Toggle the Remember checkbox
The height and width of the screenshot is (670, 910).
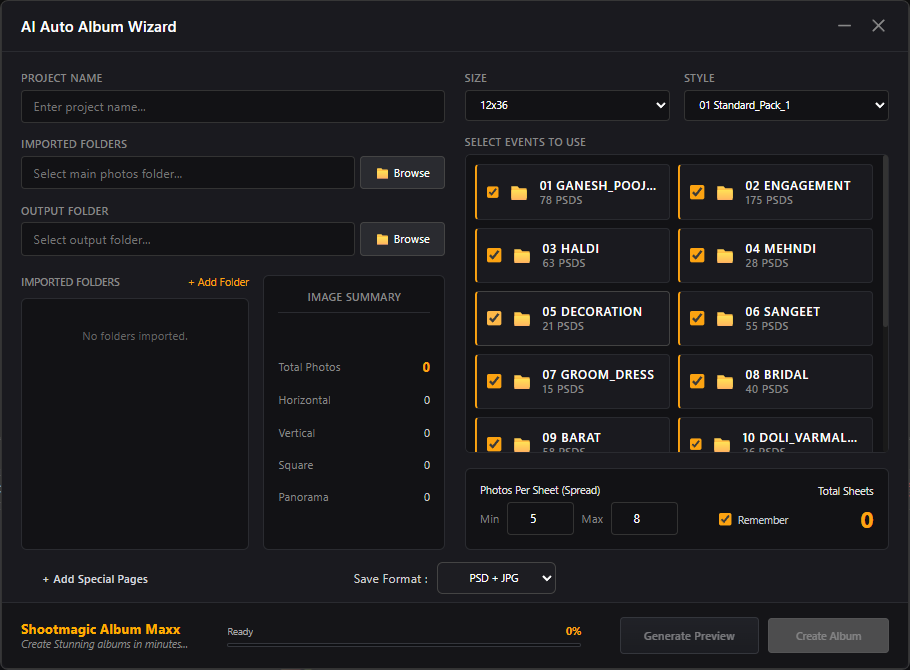coord(725,519)
